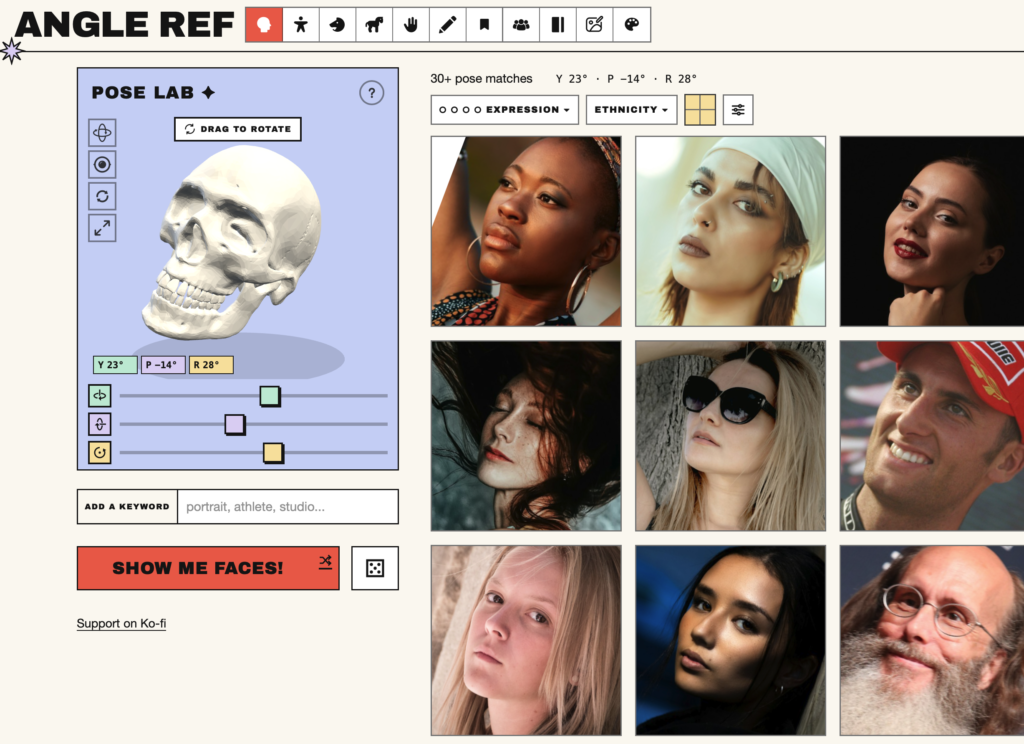
Task: Click the yellow roll axis icon
Action: [100, 452]
